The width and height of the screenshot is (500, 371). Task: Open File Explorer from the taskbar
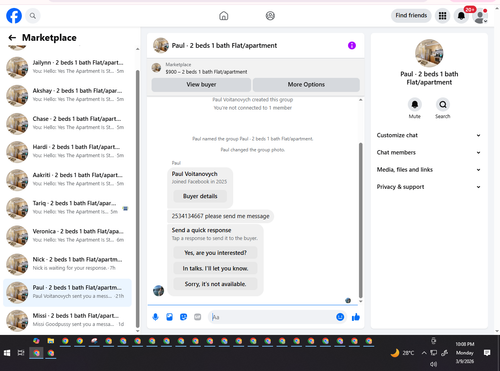click(x=51, y=341)
